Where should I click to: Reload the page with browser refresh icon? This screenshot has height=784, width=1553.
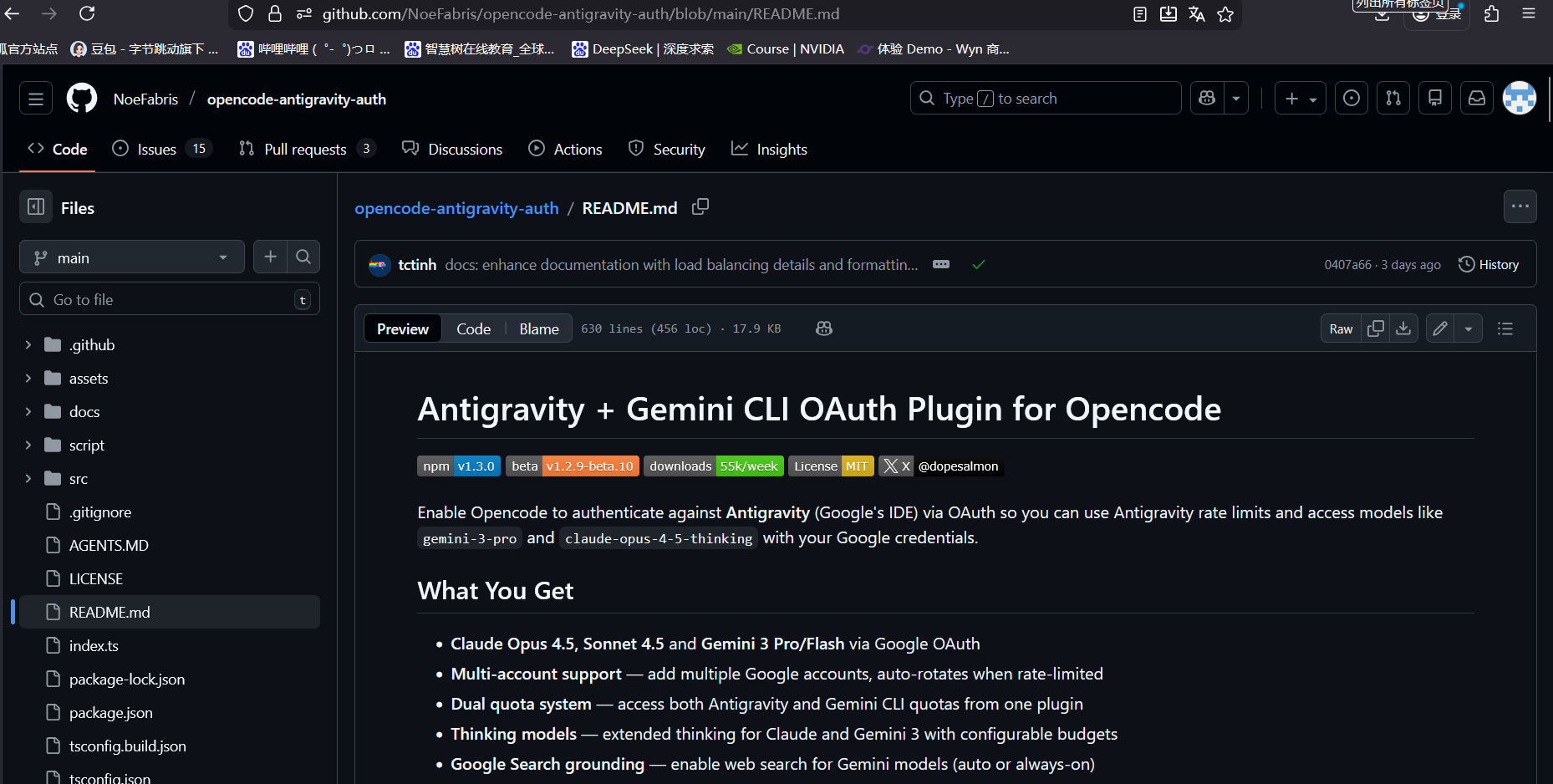coord(87,13)
